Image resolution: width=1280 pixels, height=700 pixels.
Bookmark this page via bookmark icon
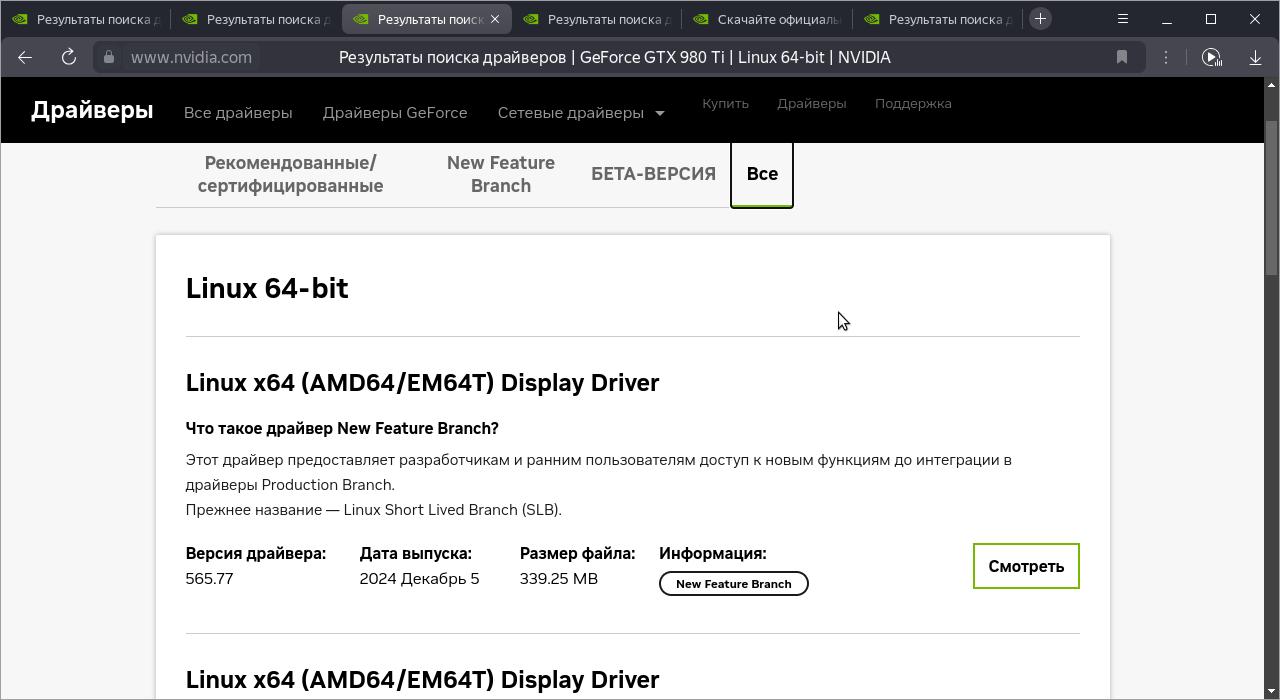[x=1122, y=57]
